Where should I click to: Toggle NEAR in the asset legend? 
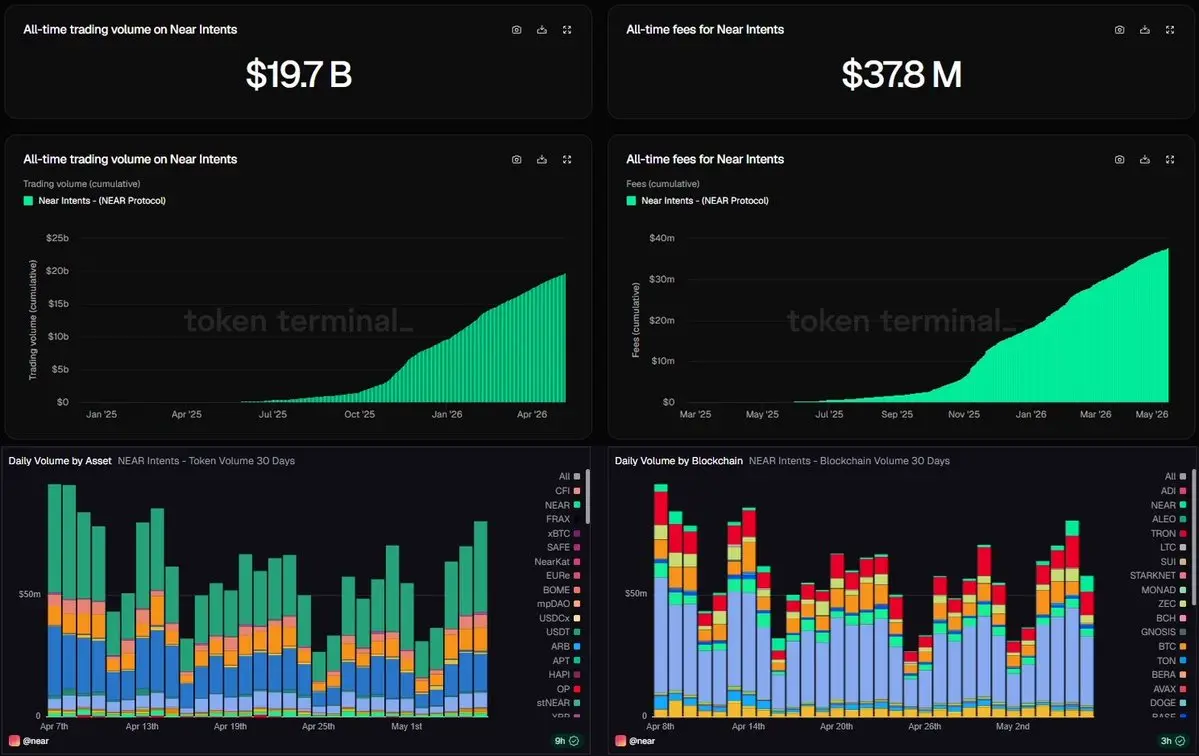[x=562, y=505]
